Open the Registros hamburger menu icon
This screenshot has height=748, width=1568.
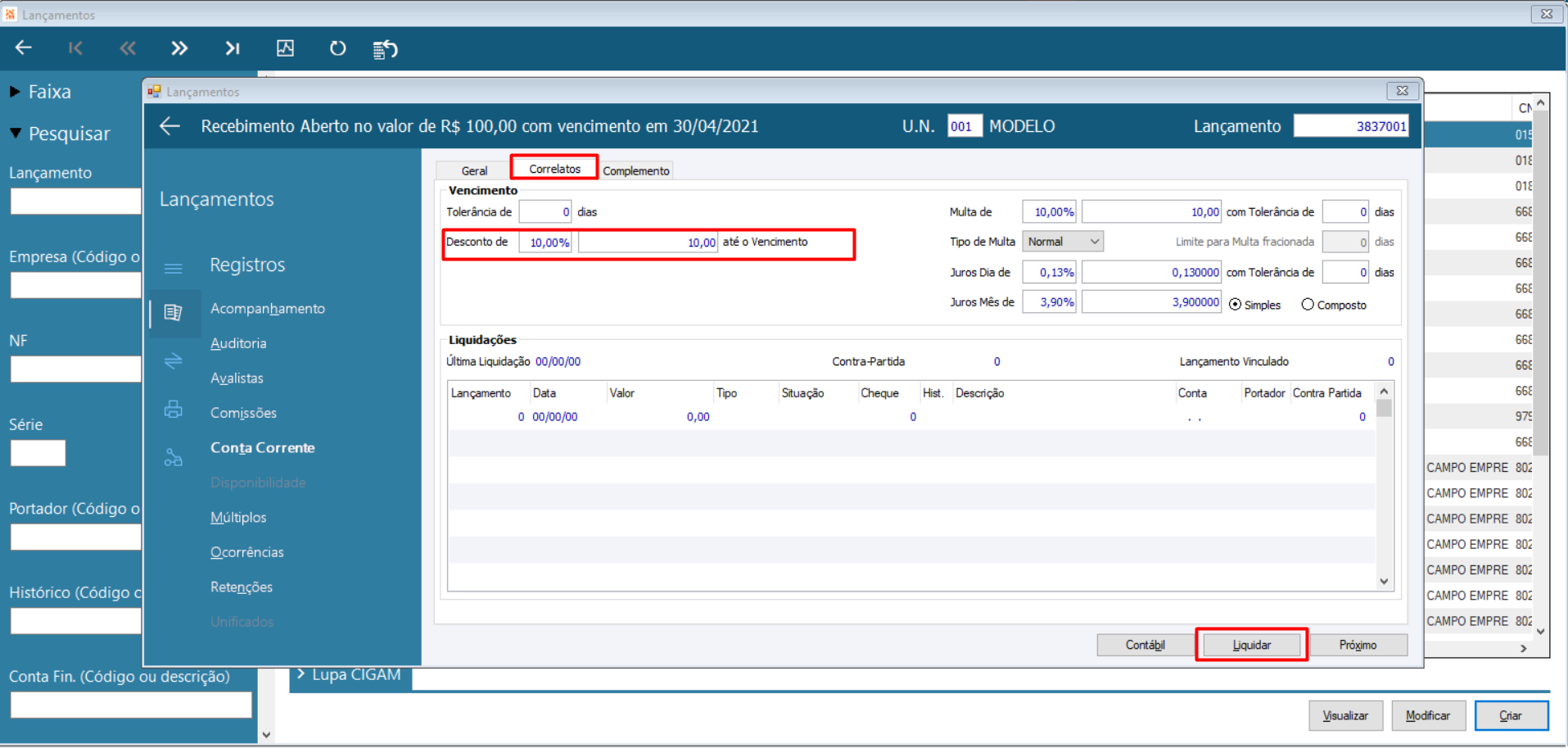(x=173, y=268)
